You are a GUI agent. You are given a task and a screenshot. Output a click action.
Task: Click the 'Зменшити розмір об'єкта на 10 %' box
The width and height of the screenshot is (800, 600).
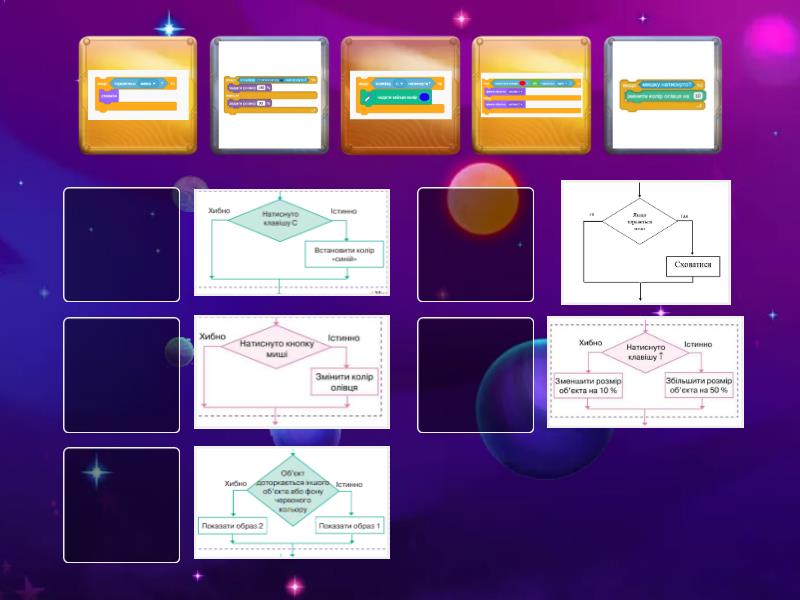click(587, 385)
